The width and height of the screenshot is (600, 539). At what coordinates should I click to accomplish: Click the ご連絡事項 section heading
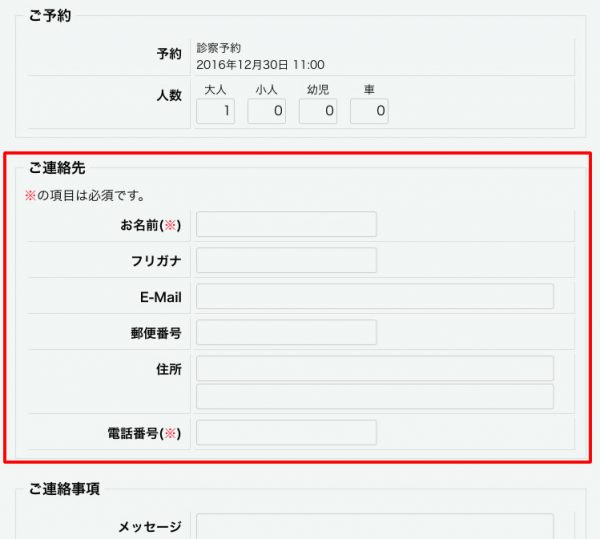[64, 489]
